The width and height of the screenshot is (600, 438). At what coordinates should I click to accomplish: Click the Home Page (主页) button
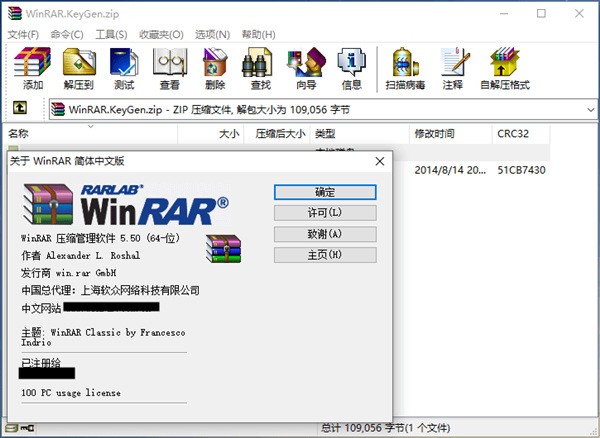pyautogui.click(x=325, y=255)
